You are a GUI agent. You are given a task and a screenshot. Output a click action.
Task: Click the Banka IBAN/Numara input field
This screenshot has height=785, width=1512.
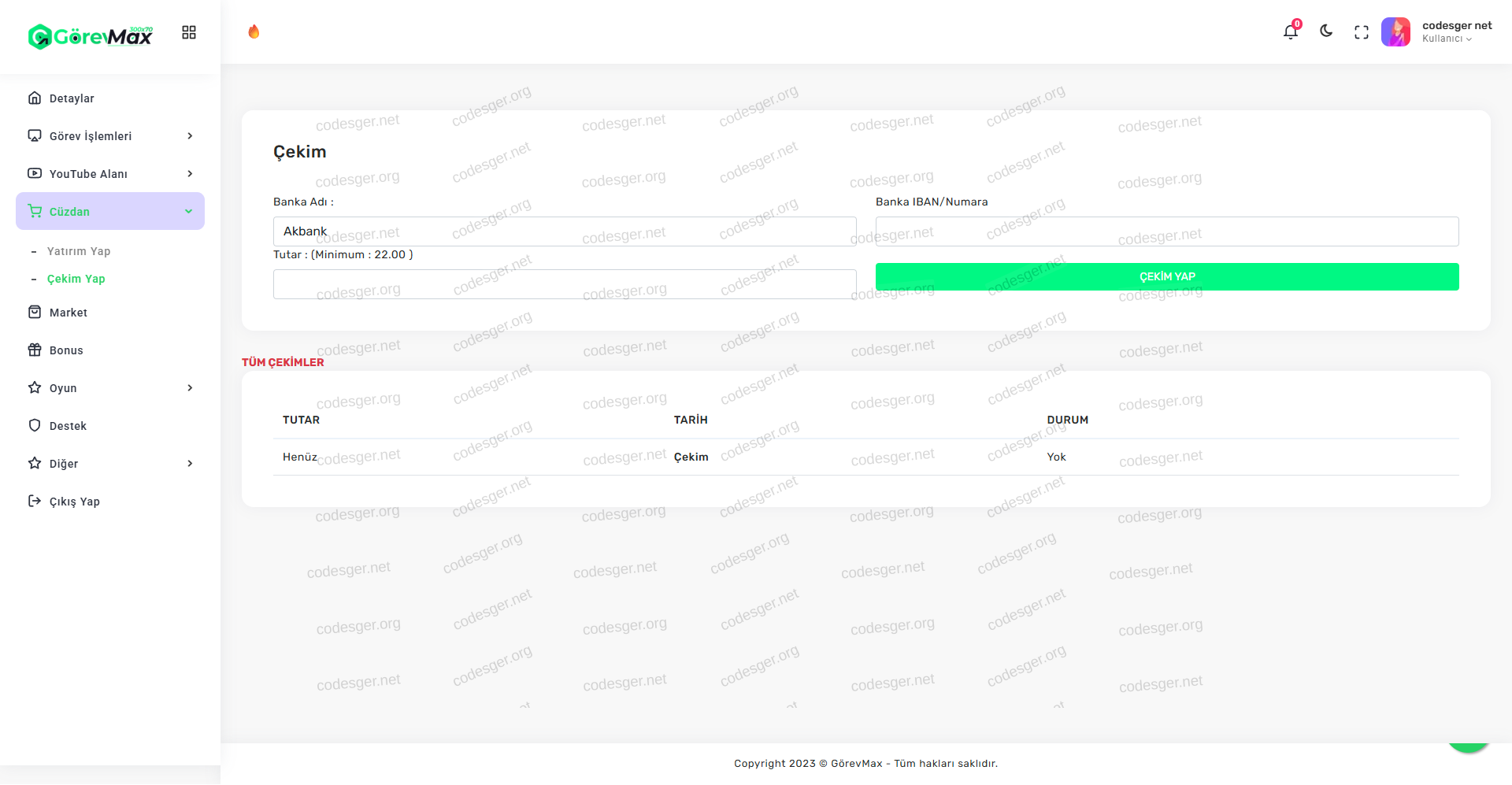[x=1166, y=231]
